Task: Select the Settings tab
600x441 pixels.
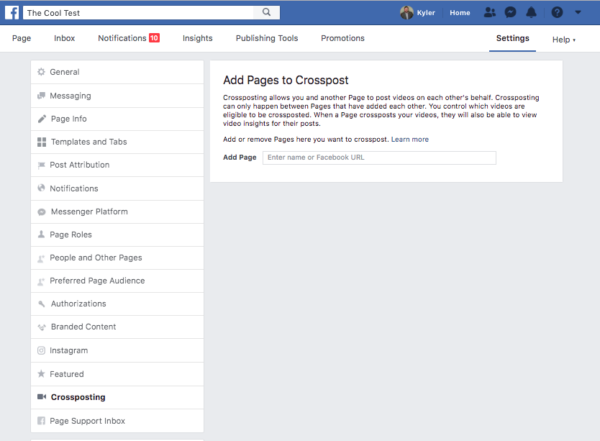Action: point(512,38)
